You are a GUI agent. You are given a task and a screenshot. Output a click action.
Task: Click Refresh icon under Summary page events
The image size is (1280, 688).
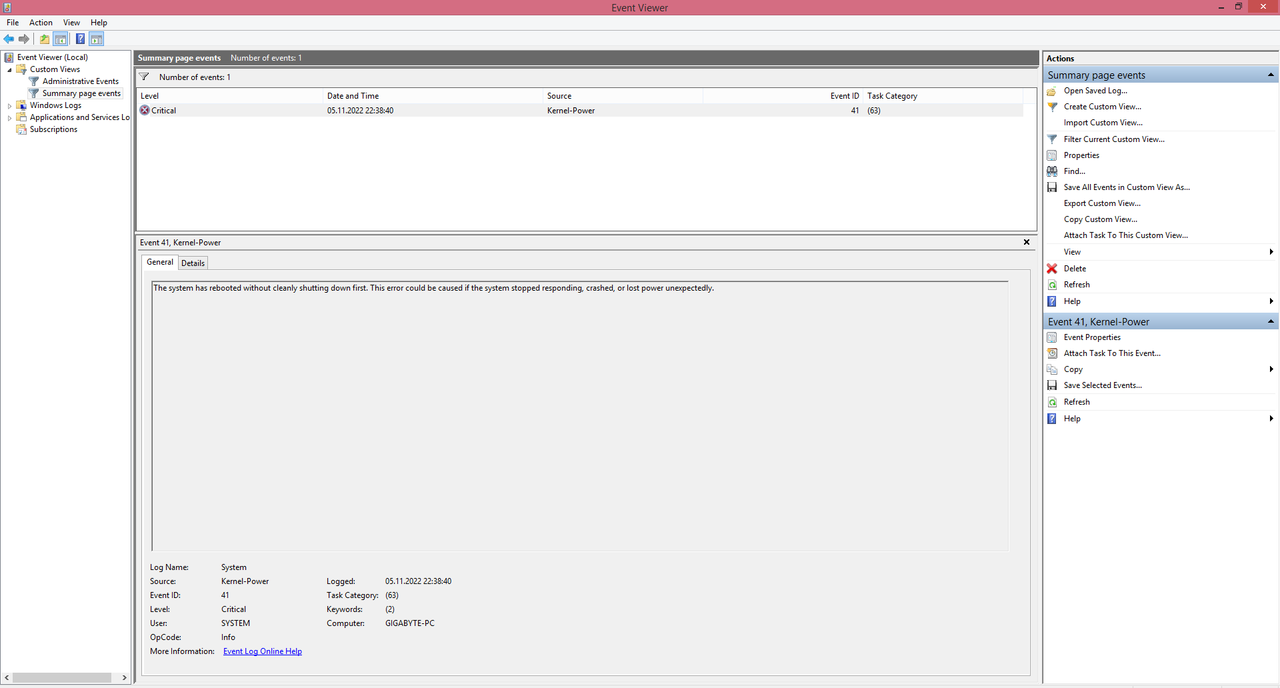1052,285
